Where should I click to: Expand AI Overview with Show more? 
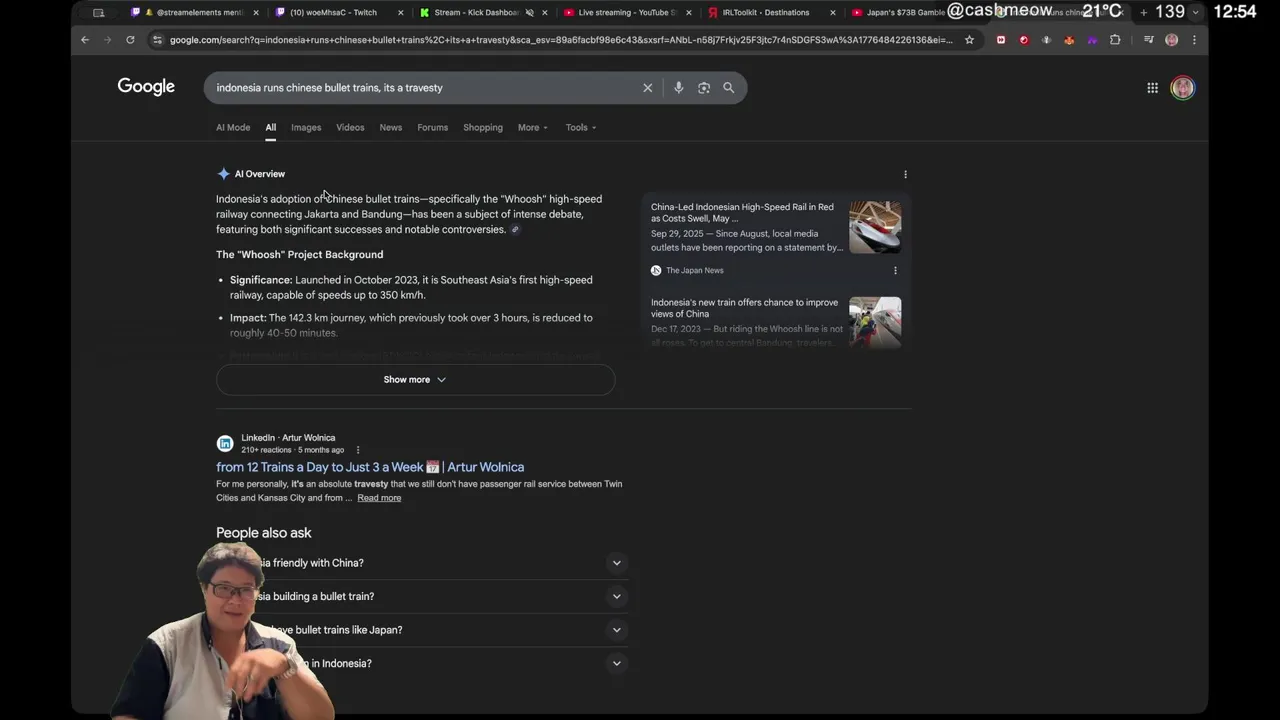point(415,380)
